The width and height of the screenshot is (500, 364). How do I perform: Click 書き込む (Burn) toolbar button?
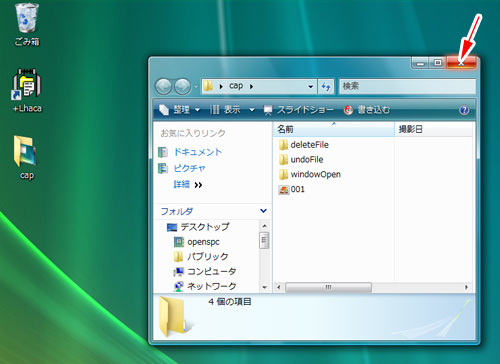[367, 110]
